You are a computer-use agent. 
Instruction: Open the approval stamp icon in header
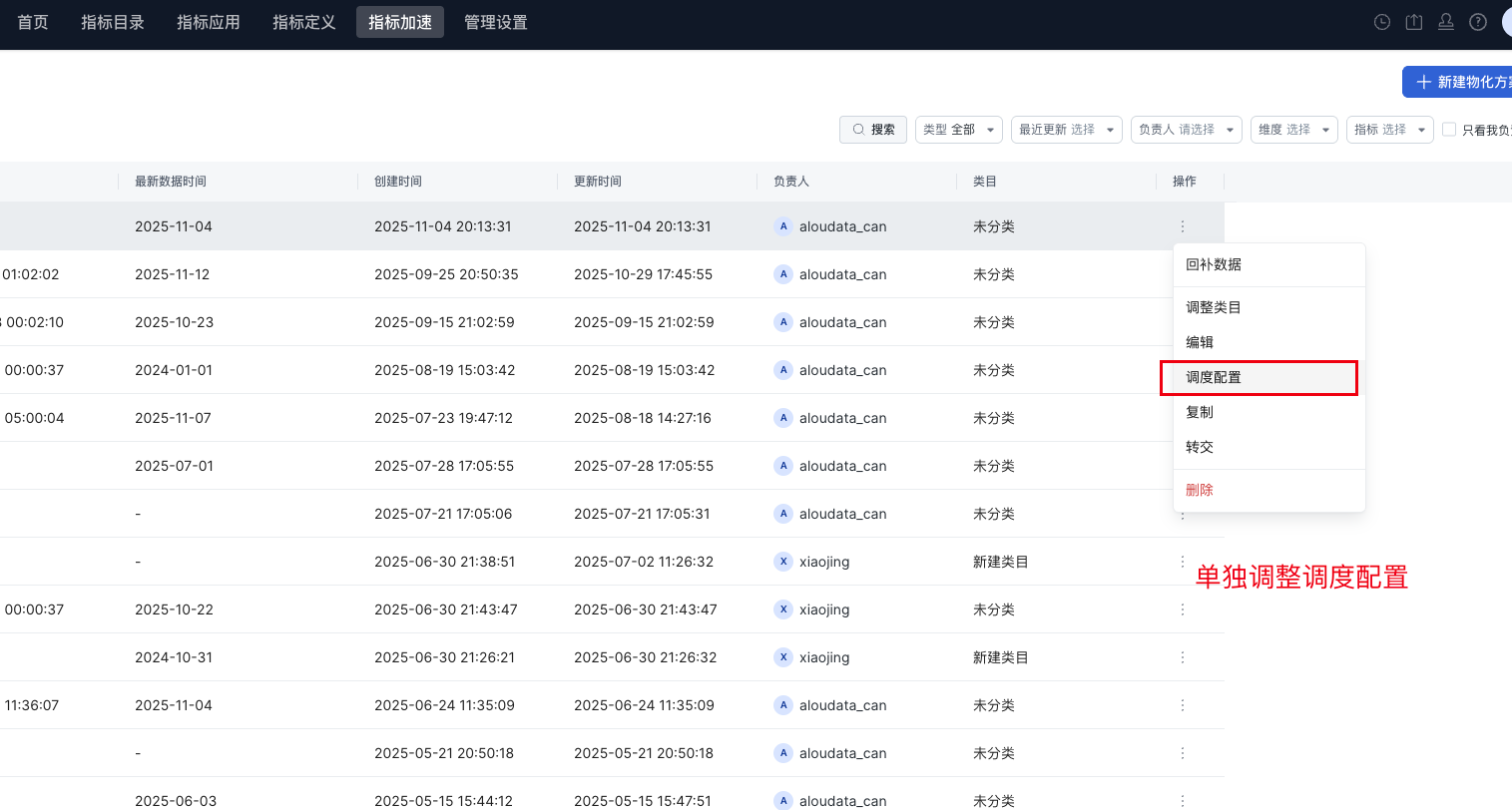1446,22
